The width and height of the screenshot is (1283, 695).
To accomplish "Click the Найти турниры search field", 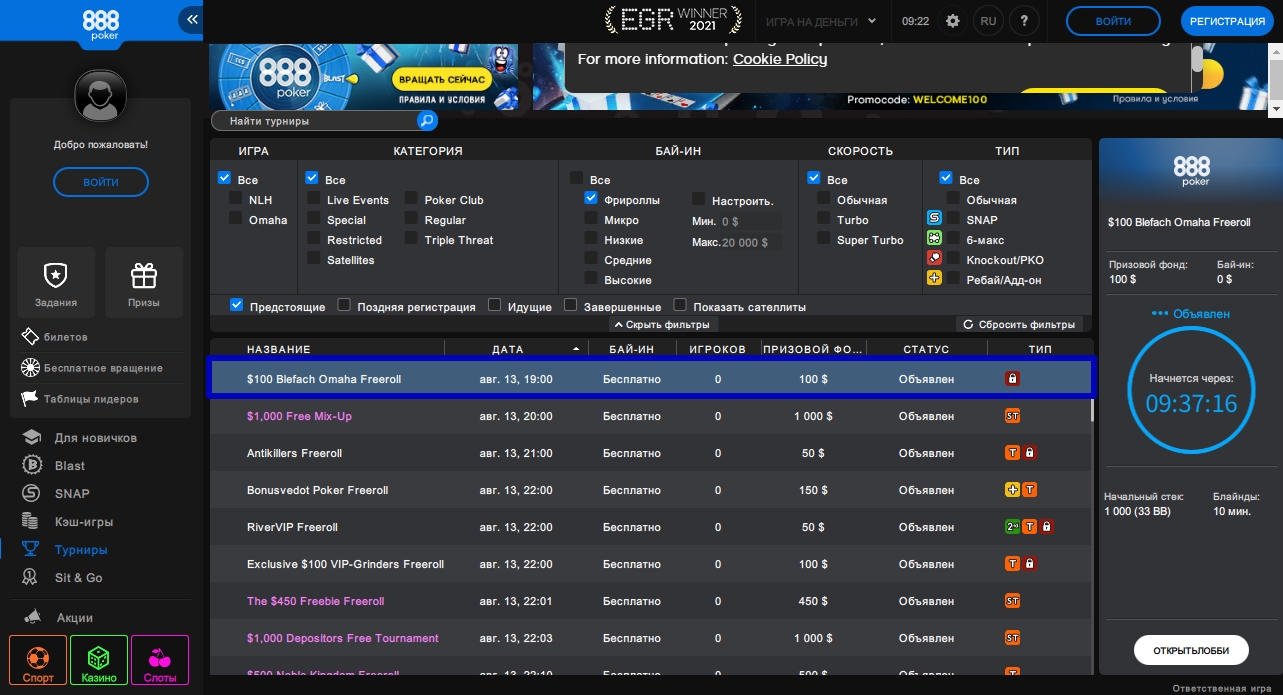I will click(x=315, y=121).
